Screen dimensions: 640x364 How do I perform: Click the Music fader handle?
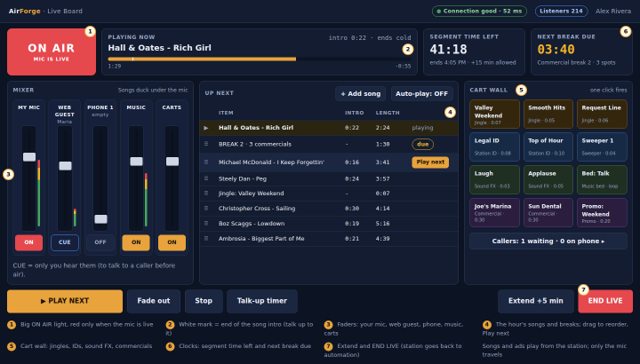click(136, 161)
